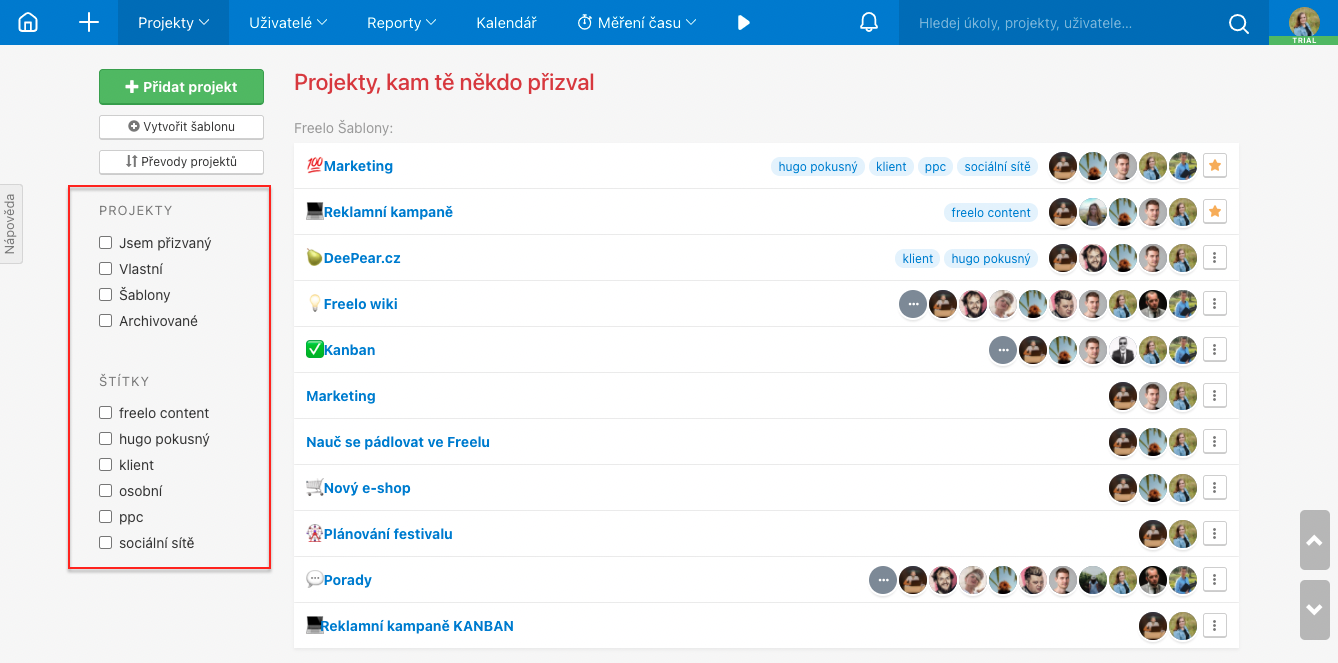Image resolution: width=1338 pixels, height=663 pixels.
Task: Open the user profile avatar menu
Action: pyautogui.click(x=1304, y=22)
